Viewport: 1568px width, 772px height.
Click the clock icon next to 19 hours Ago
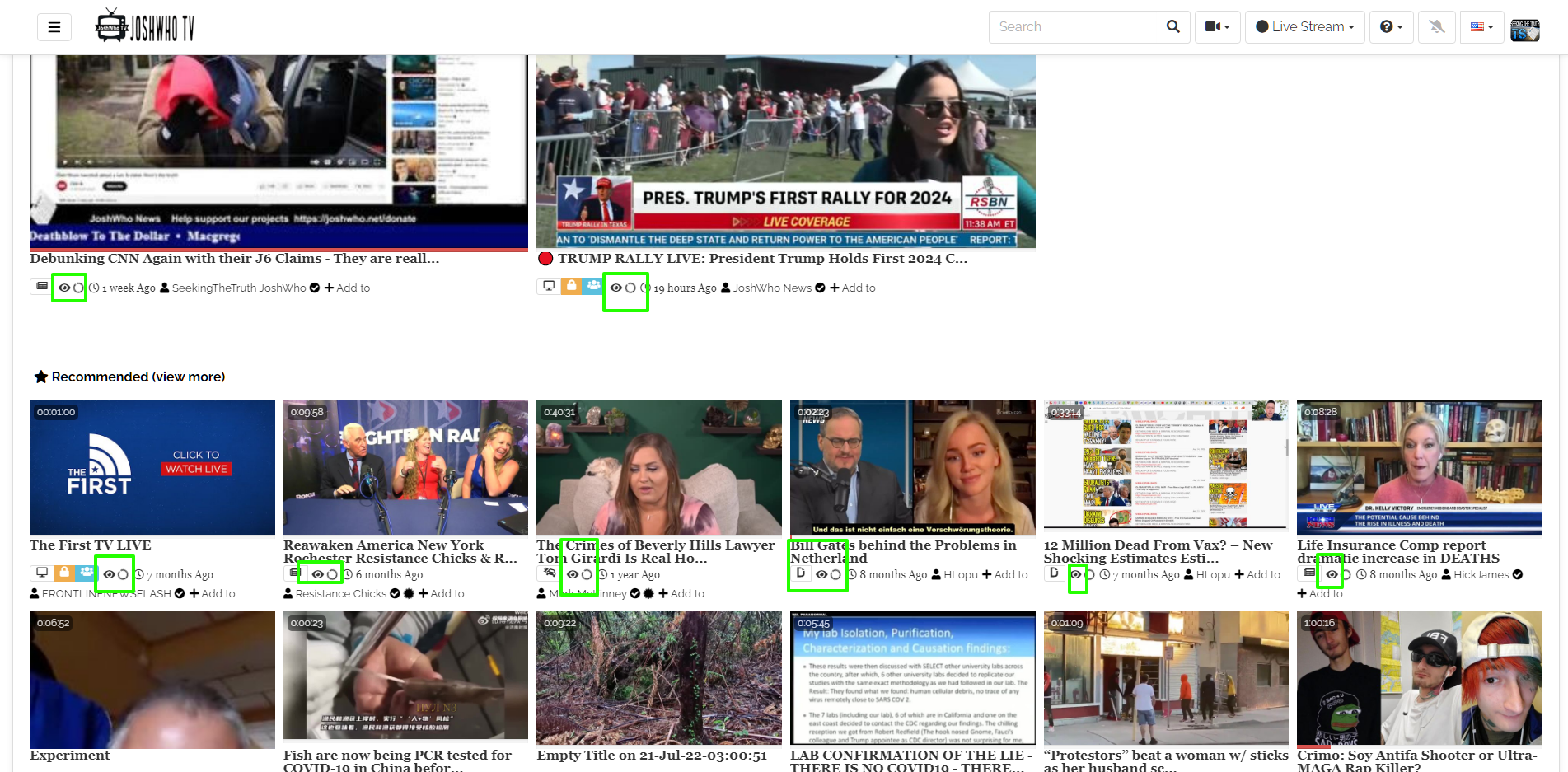tap(648, 288)
